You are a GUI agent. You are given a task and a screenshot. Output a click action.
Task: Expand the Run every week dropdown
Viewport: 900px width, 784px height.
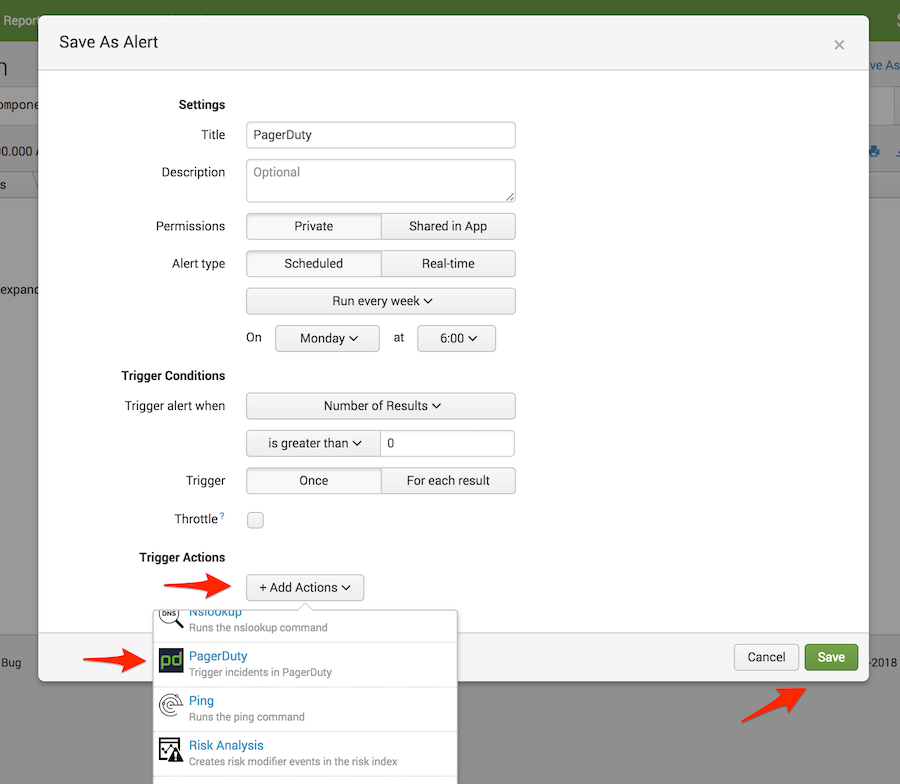(x=381, y=301)
